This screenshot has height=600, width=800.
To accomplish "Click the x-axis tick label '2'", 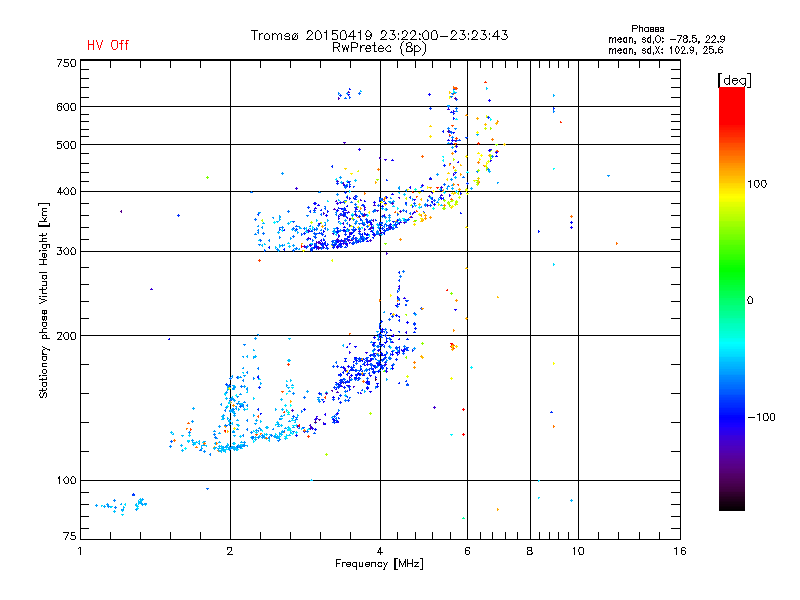I will point(230,551).
